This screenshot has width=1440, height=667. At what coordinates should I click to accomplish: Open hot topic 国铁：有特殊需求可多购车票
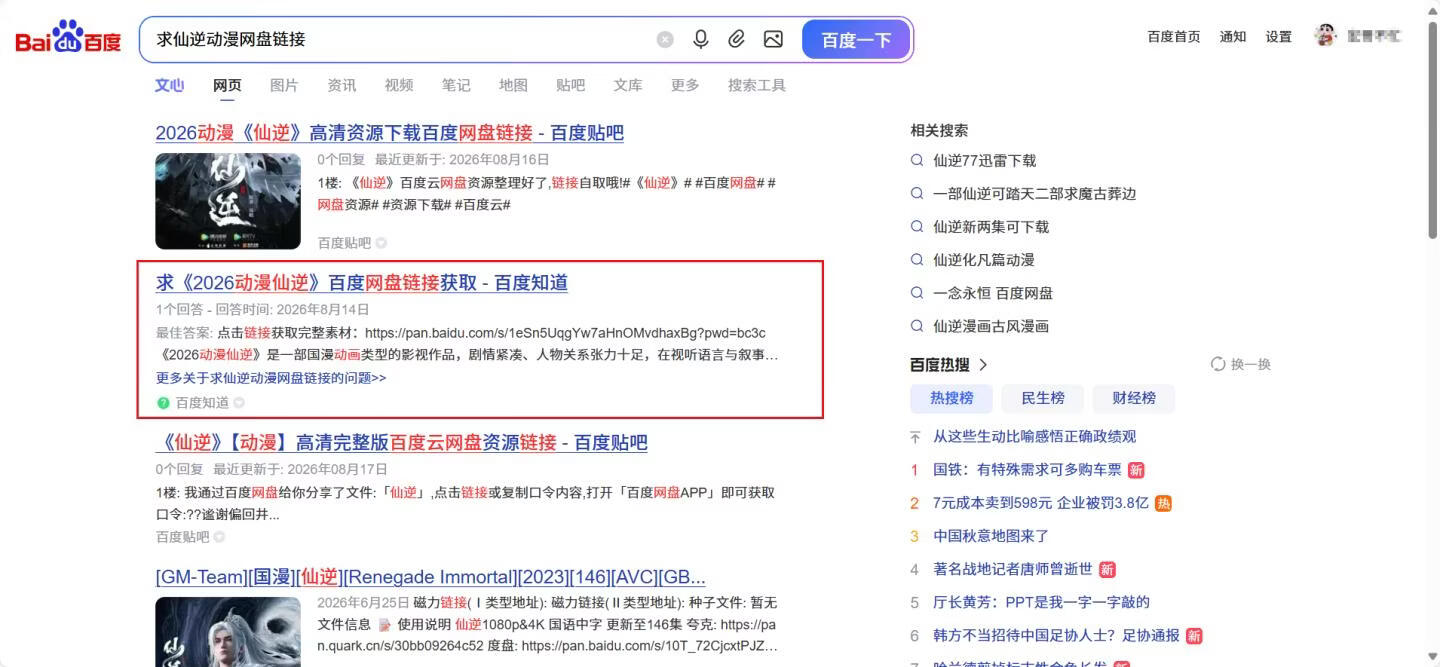tap(1027, 469)
